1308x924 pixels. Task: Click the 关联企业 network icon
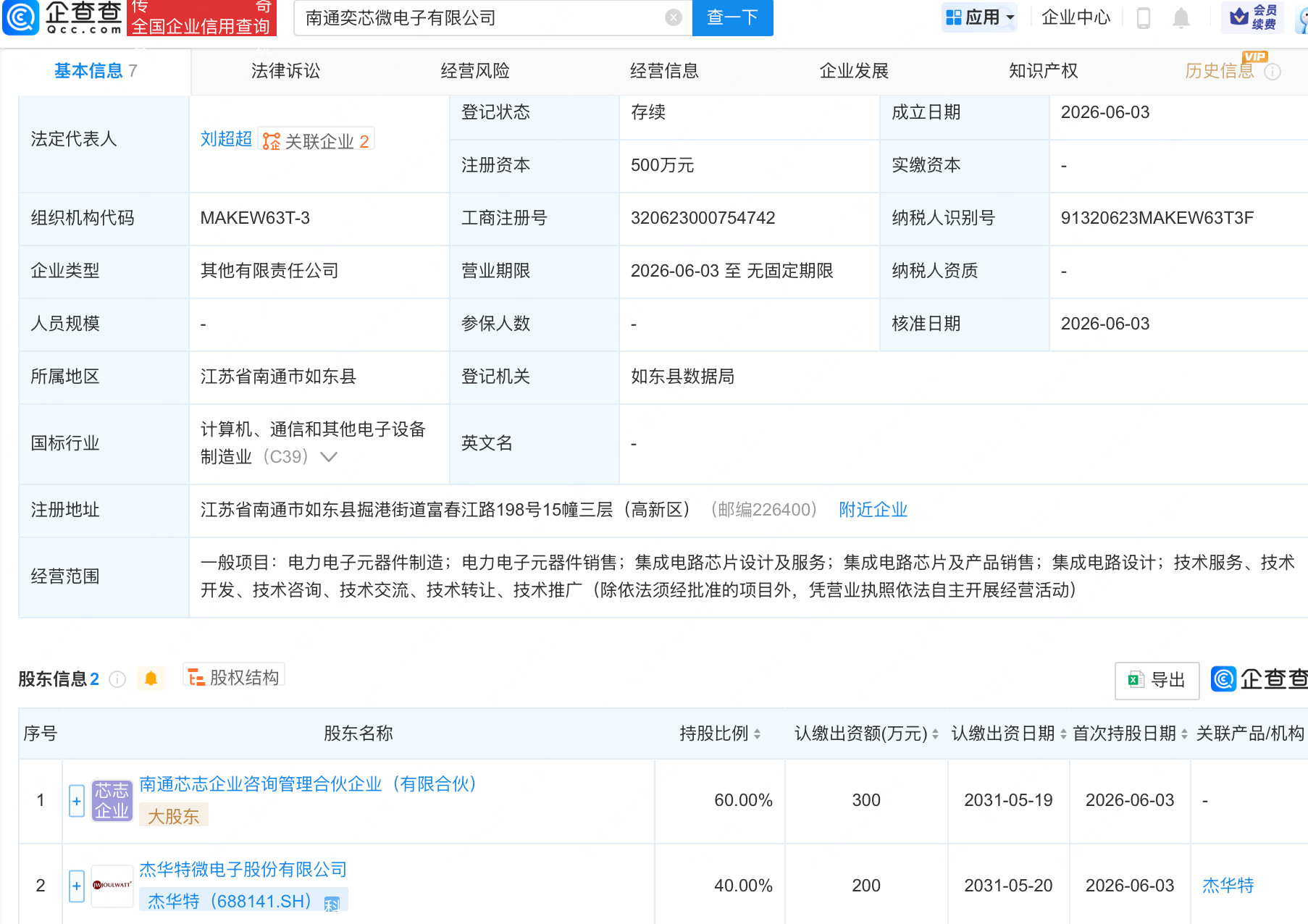(x=271, y=141)
